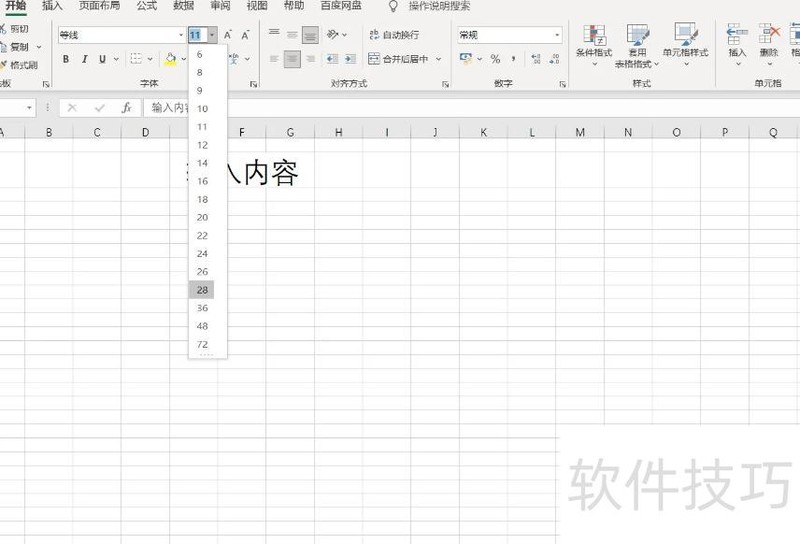Switch to 视图 View tab
Viewport: 800px width, 544px height.
pos(257,6)
